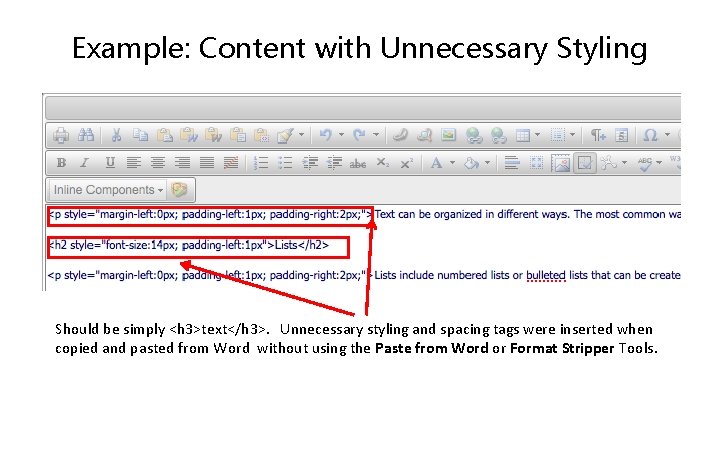Open the Image Manager picture icon
Viewport: 720px width, 450px height.
point(449,135)
